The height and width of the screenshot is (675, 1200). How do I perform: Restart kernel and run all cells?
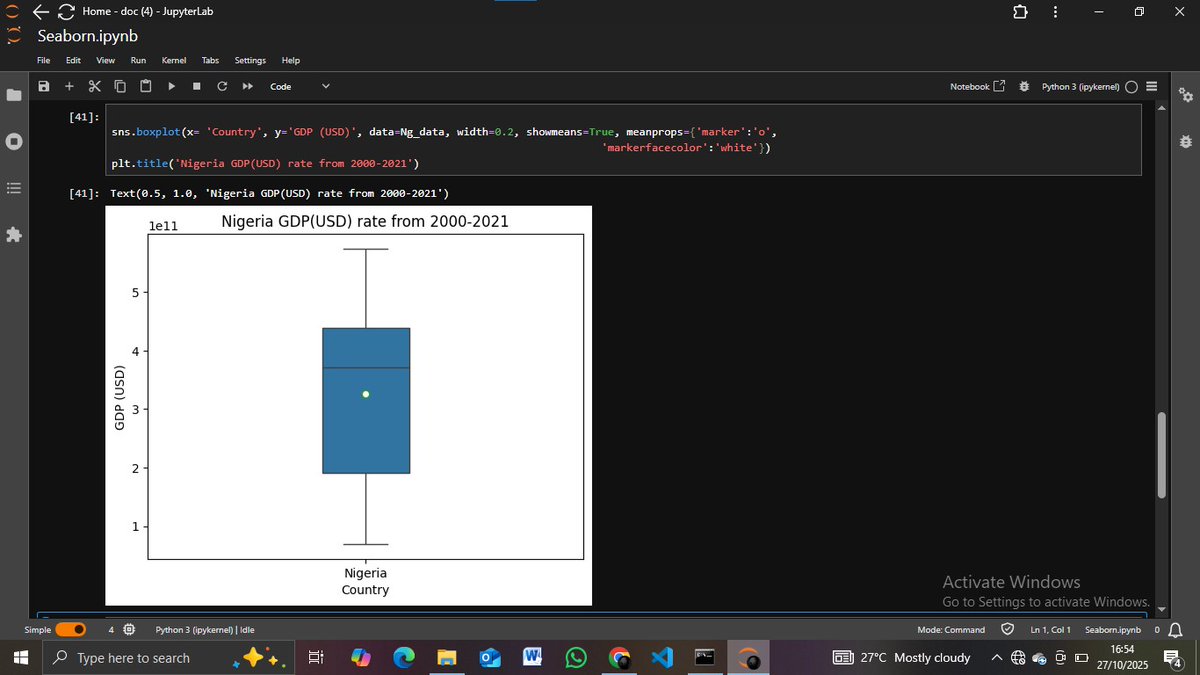(246, 86)
